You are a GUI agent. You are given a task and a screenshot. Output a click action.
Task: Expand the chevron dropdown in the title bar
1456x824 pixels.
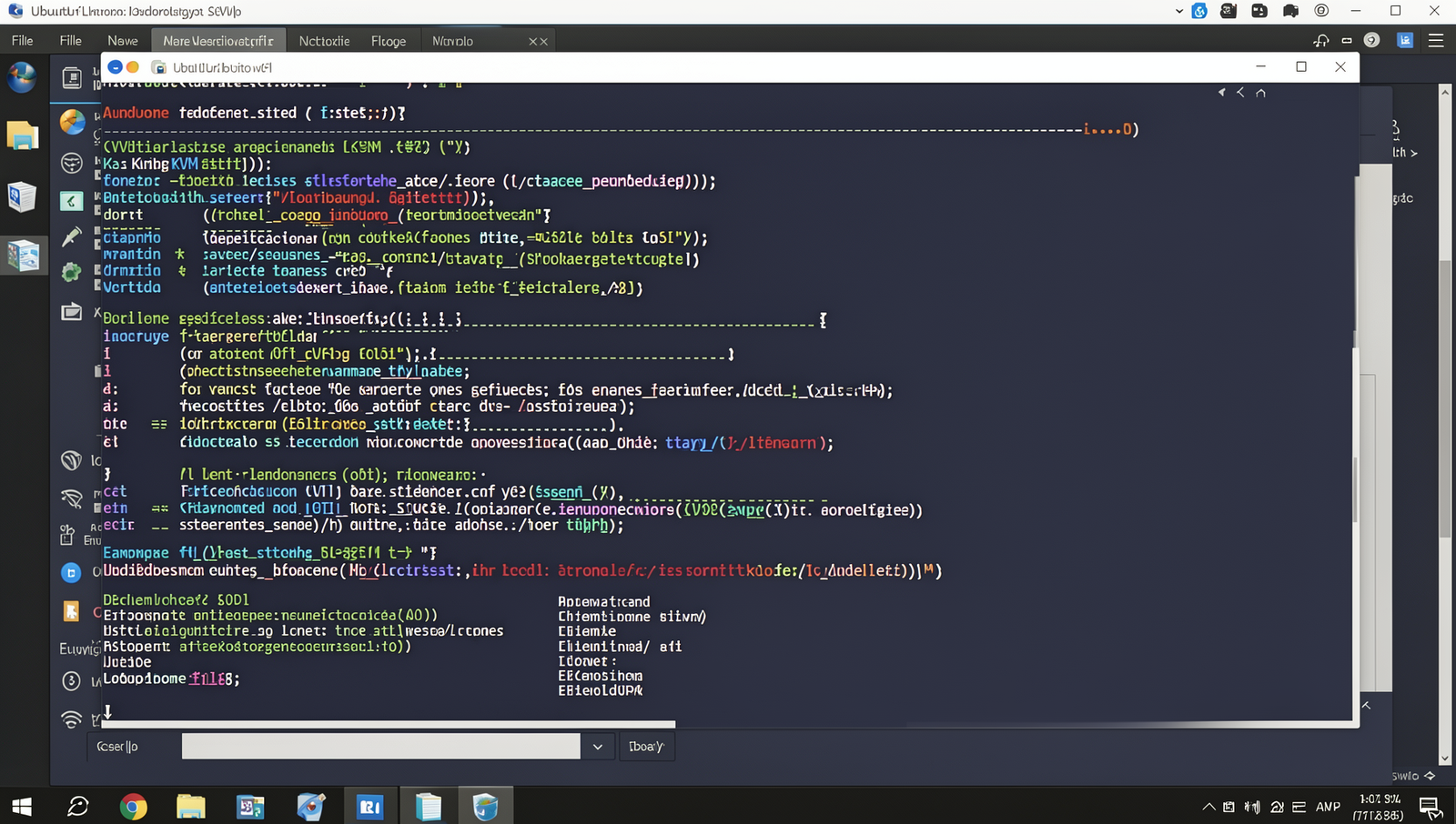click(x=1179, y=12)
